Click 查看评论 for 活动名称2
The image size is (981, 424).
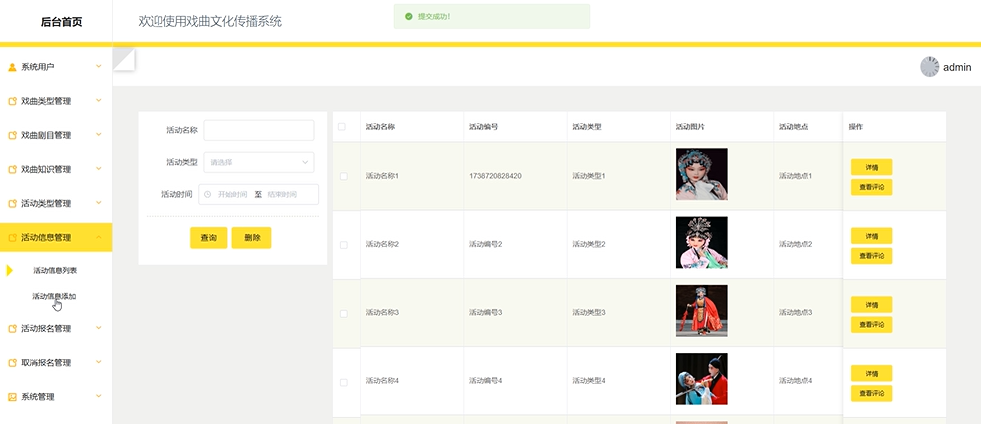click(x=871, y=256)
